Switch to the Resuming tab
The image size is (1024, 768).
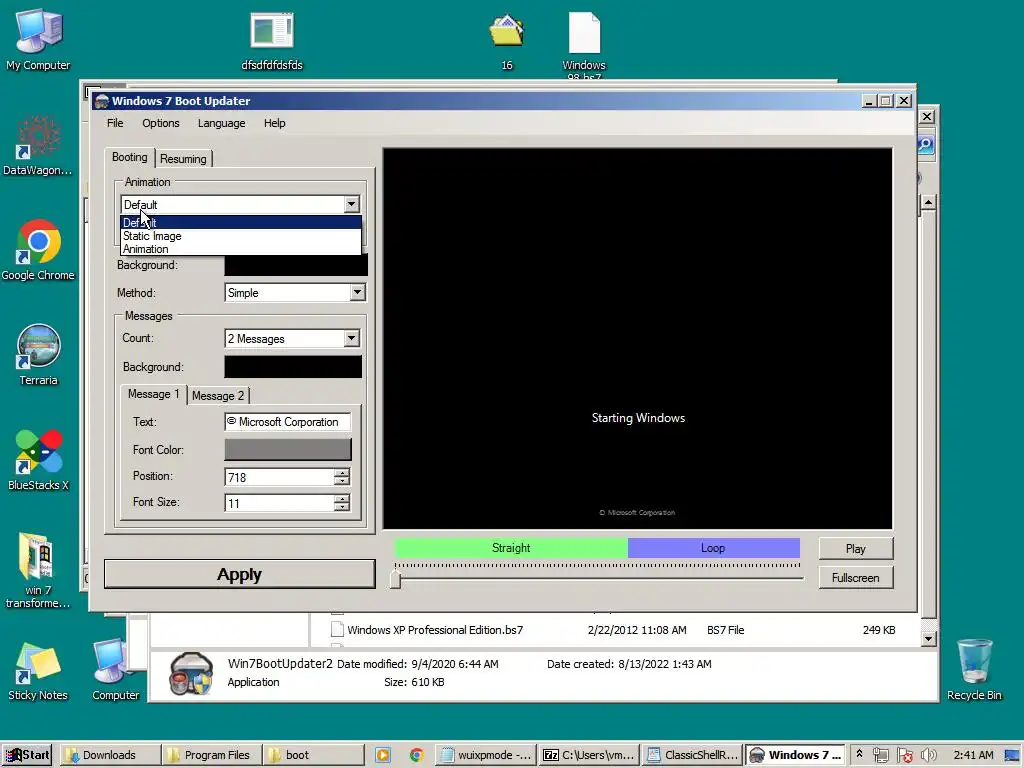(x=184, y=159)
